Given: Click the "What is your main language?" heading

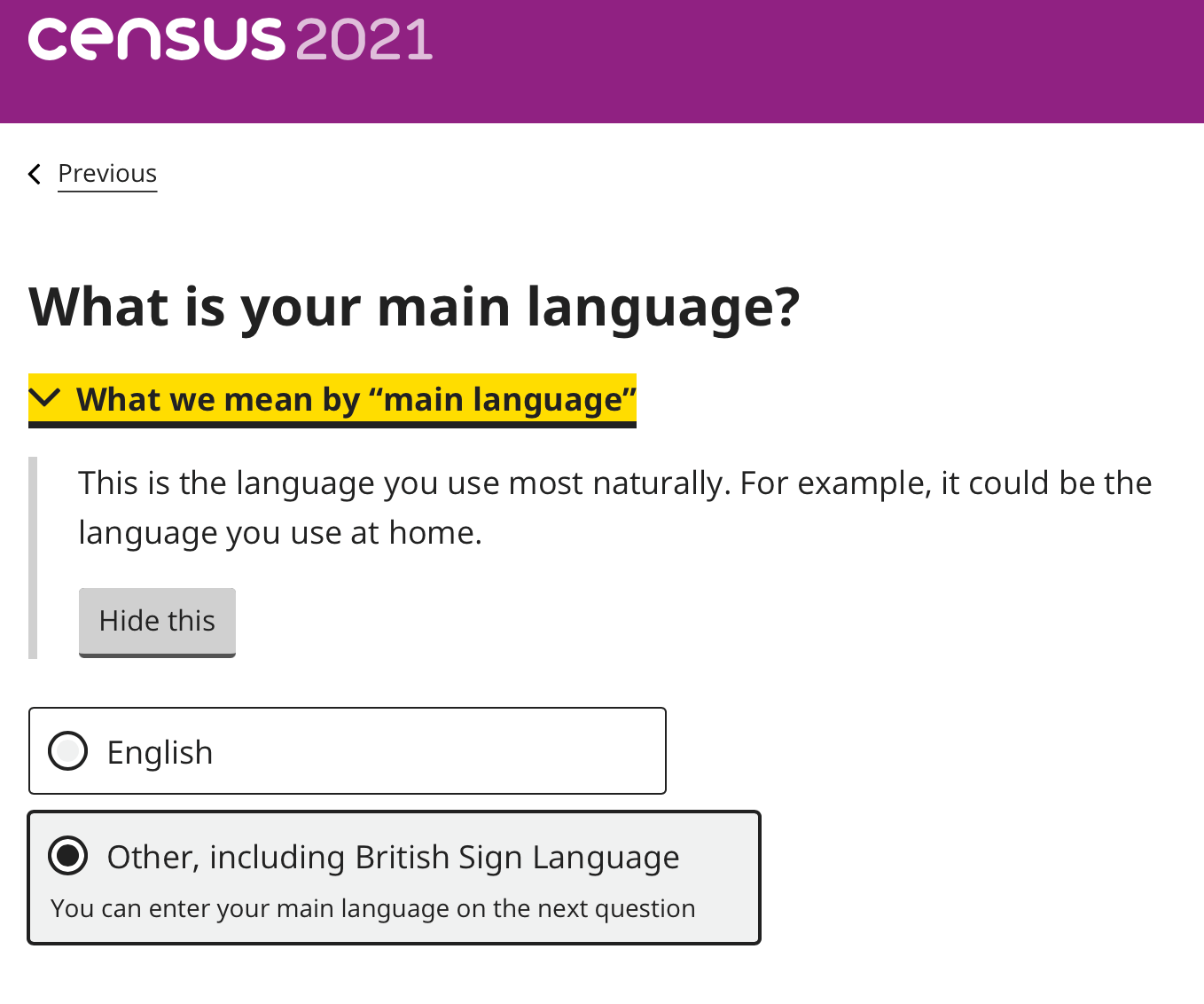Looking at the screenshot, I should pos(414,307).
